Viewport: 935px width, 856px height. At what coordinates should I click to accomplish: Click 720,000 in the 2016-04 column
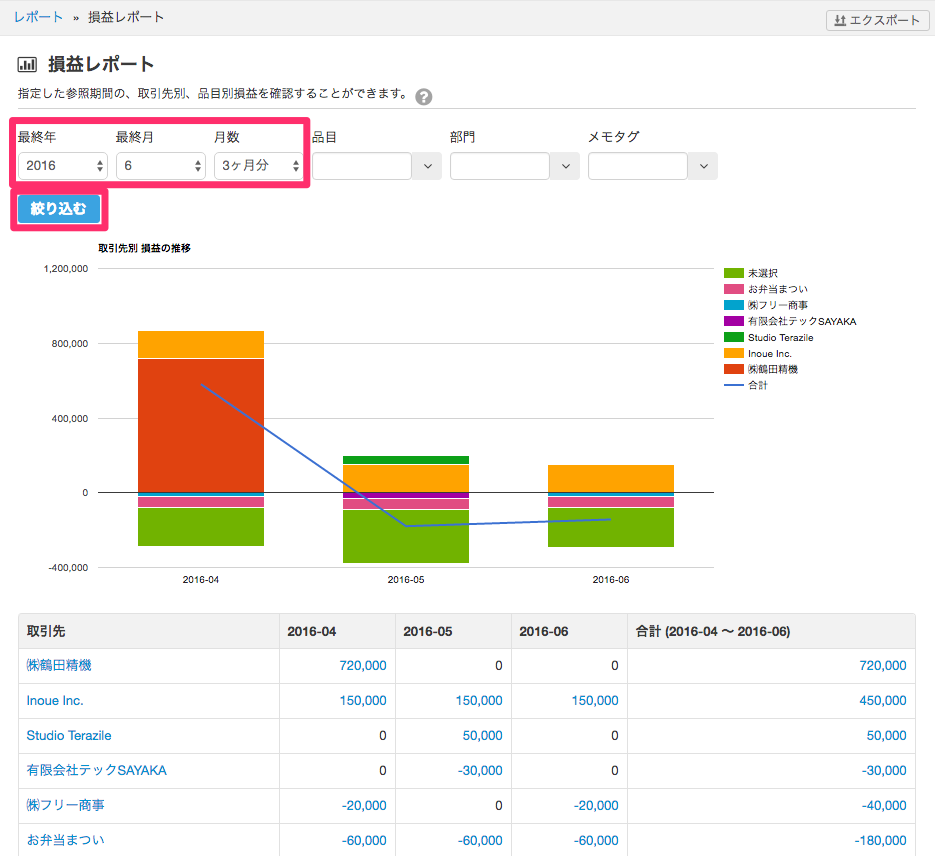pos(363,665)
